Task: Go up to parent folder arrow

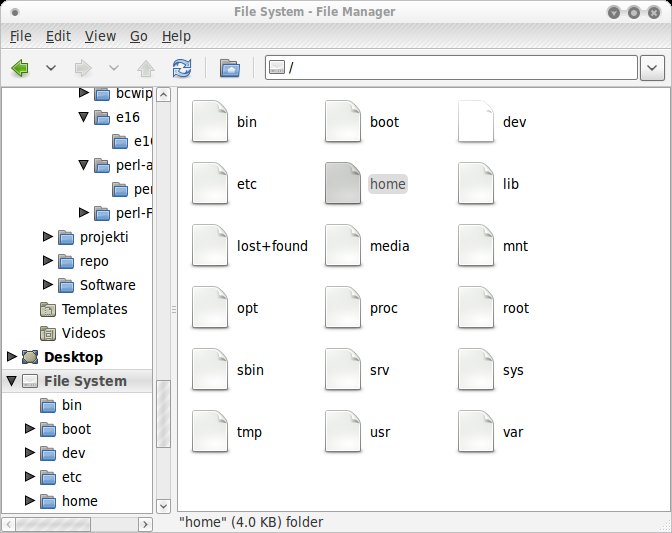Action: point(146,68)
